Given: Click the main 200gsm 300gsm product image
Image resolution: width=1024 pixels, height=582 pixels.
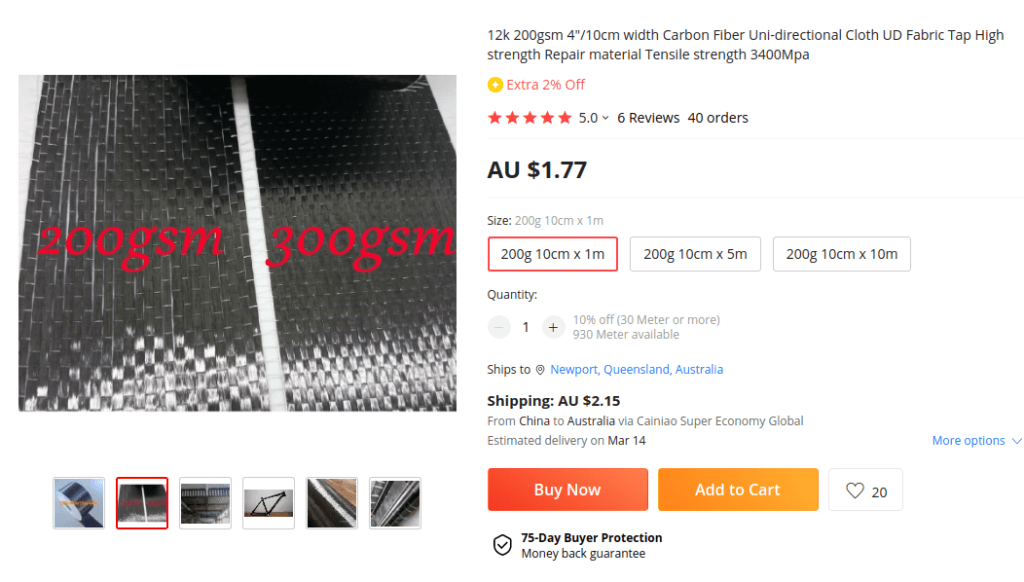Looking at the screenshot, I should pos(237,243).
